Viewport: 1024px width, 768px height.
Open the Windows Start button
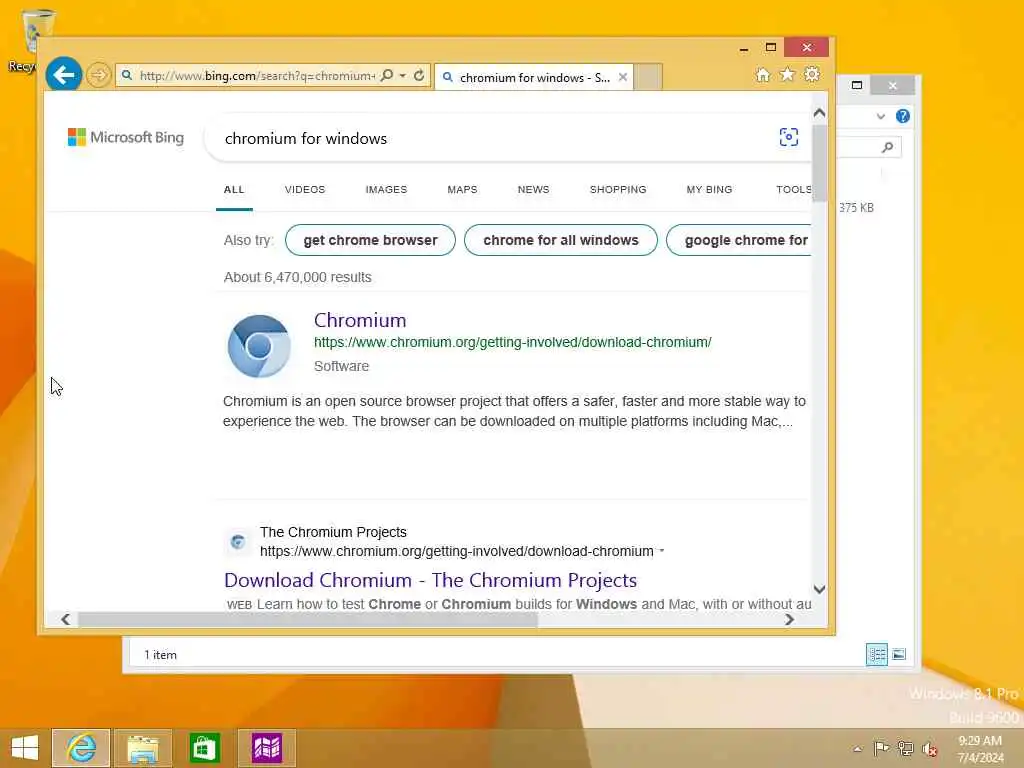[25, 748]
